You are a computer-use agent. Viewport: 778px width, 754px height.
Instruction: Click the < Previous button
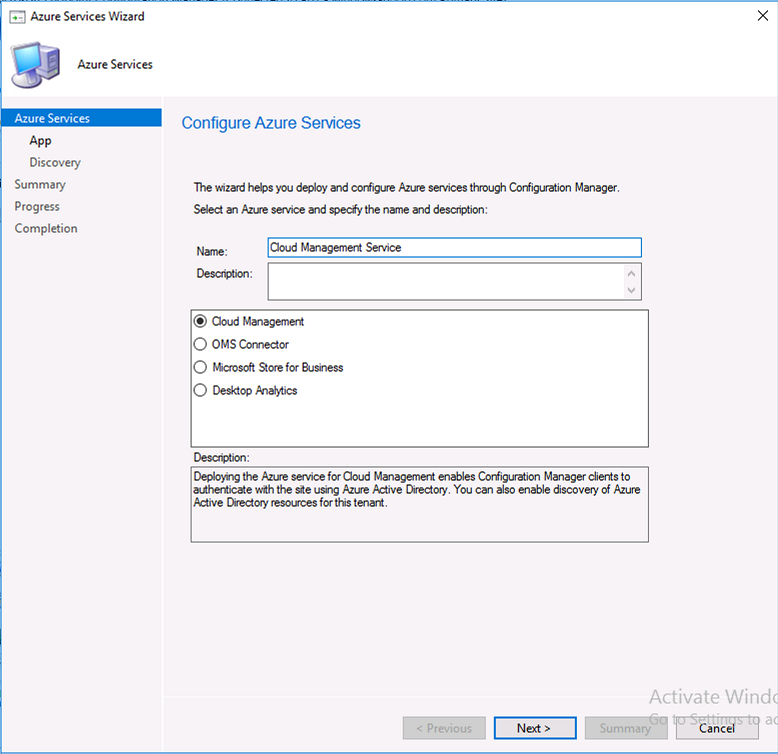(x=444, y=728)
